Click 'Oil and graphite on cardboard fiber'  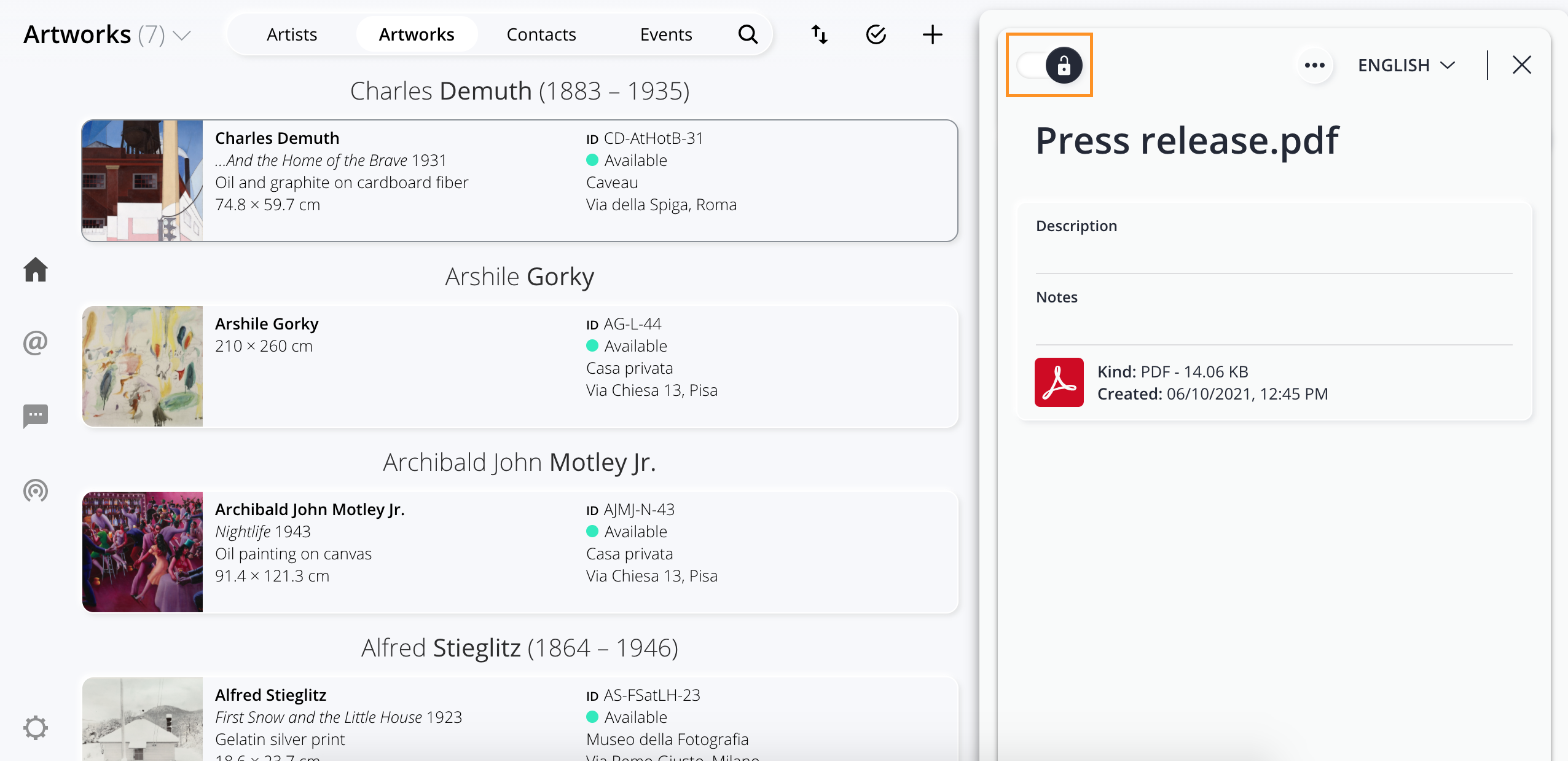click(342, 183)
